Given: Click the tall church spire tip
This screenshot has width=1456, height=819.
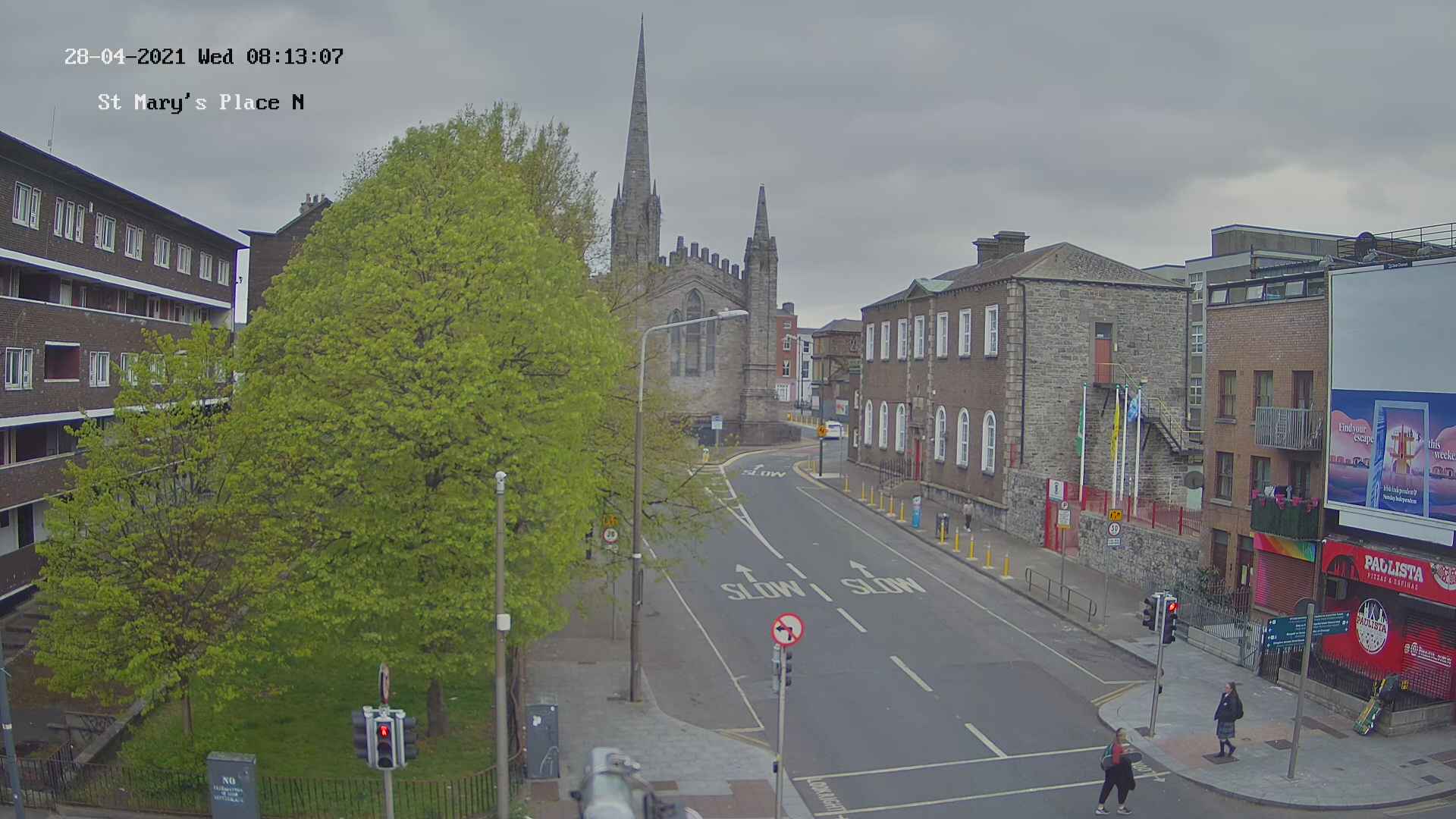Looking at the screenshot, I should [642, 23].
